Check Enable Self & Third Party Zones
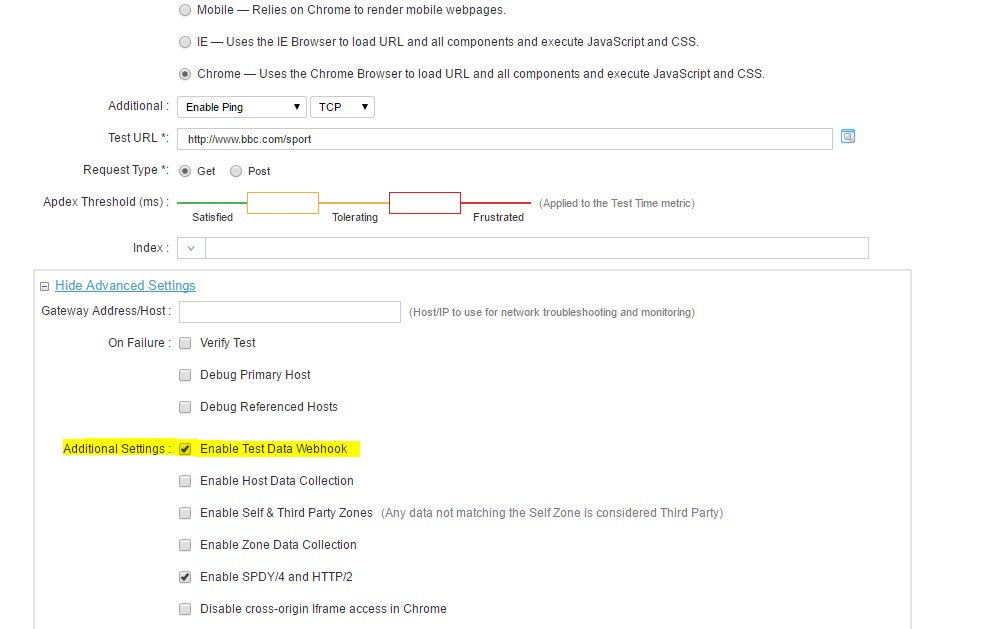984x629 pixels. pyautogui.click(x=184, y=513)
